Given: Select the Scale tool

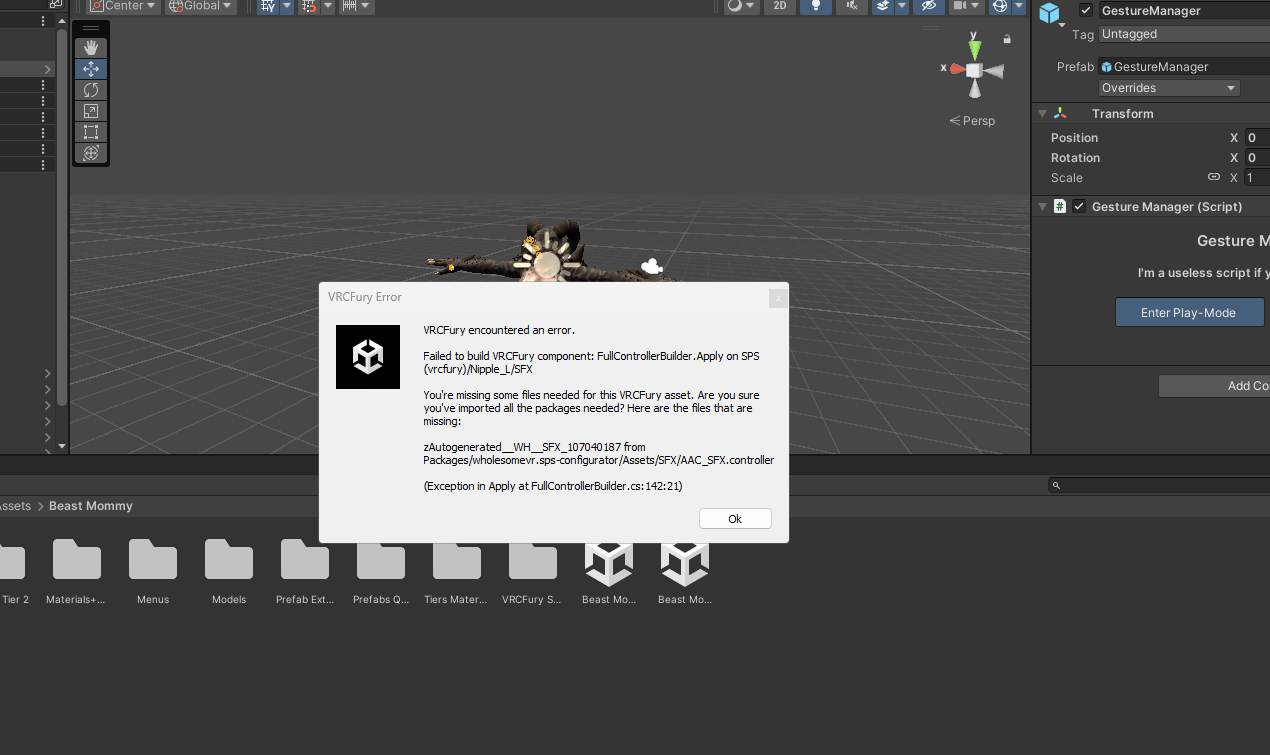Looking at the screenshot, I should pos(91,111).
